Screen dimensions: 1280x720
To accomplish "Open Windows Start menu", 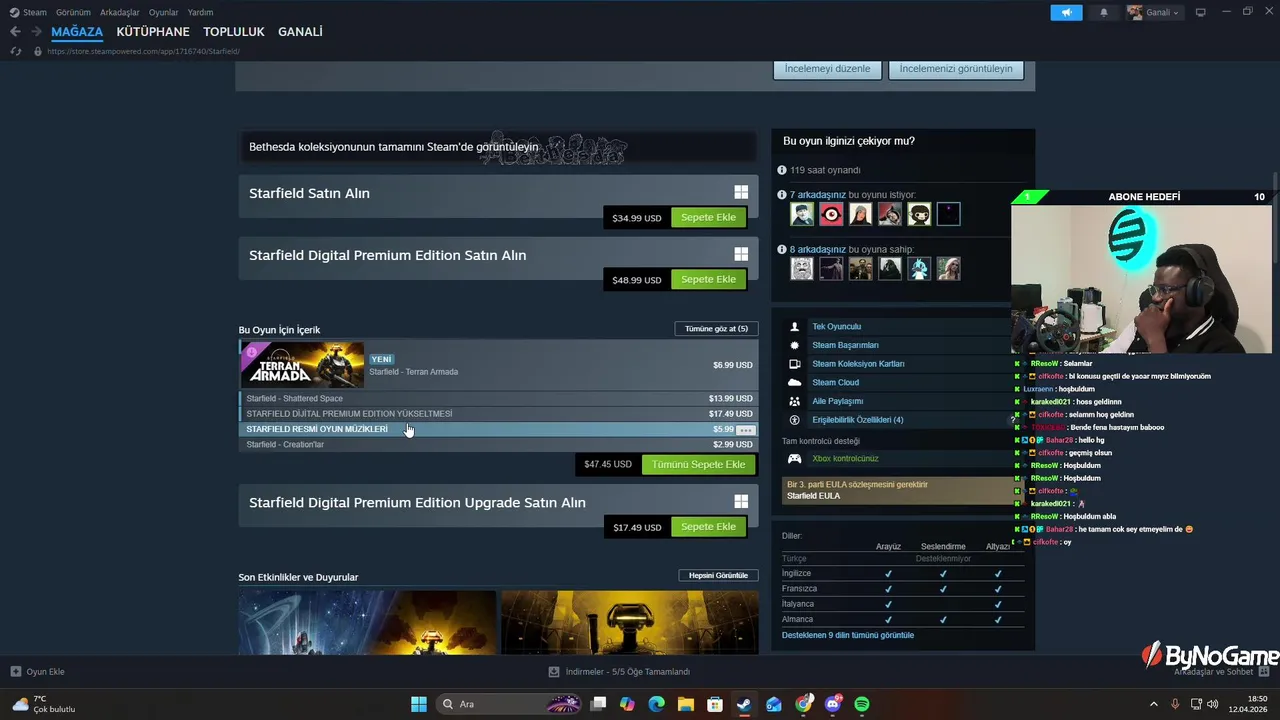I will (x=419, y=704).
